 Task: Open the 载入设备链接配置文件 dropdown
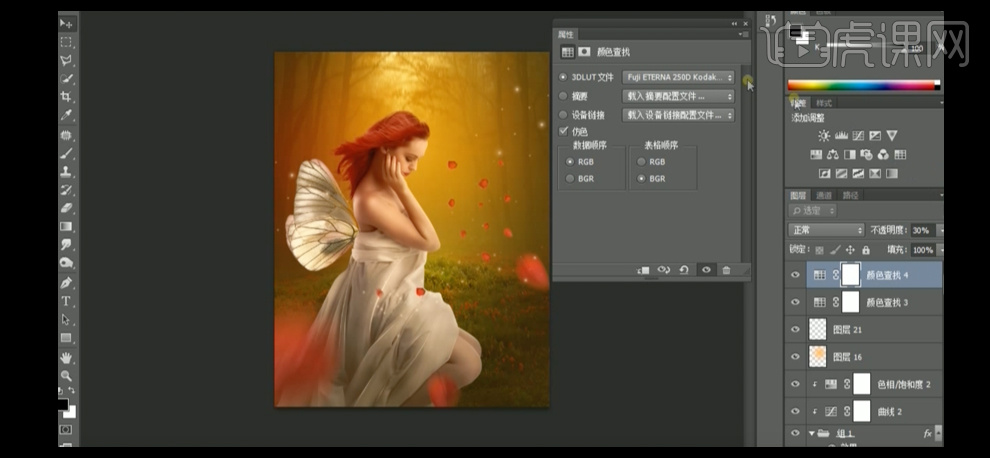tap(678, 115)
